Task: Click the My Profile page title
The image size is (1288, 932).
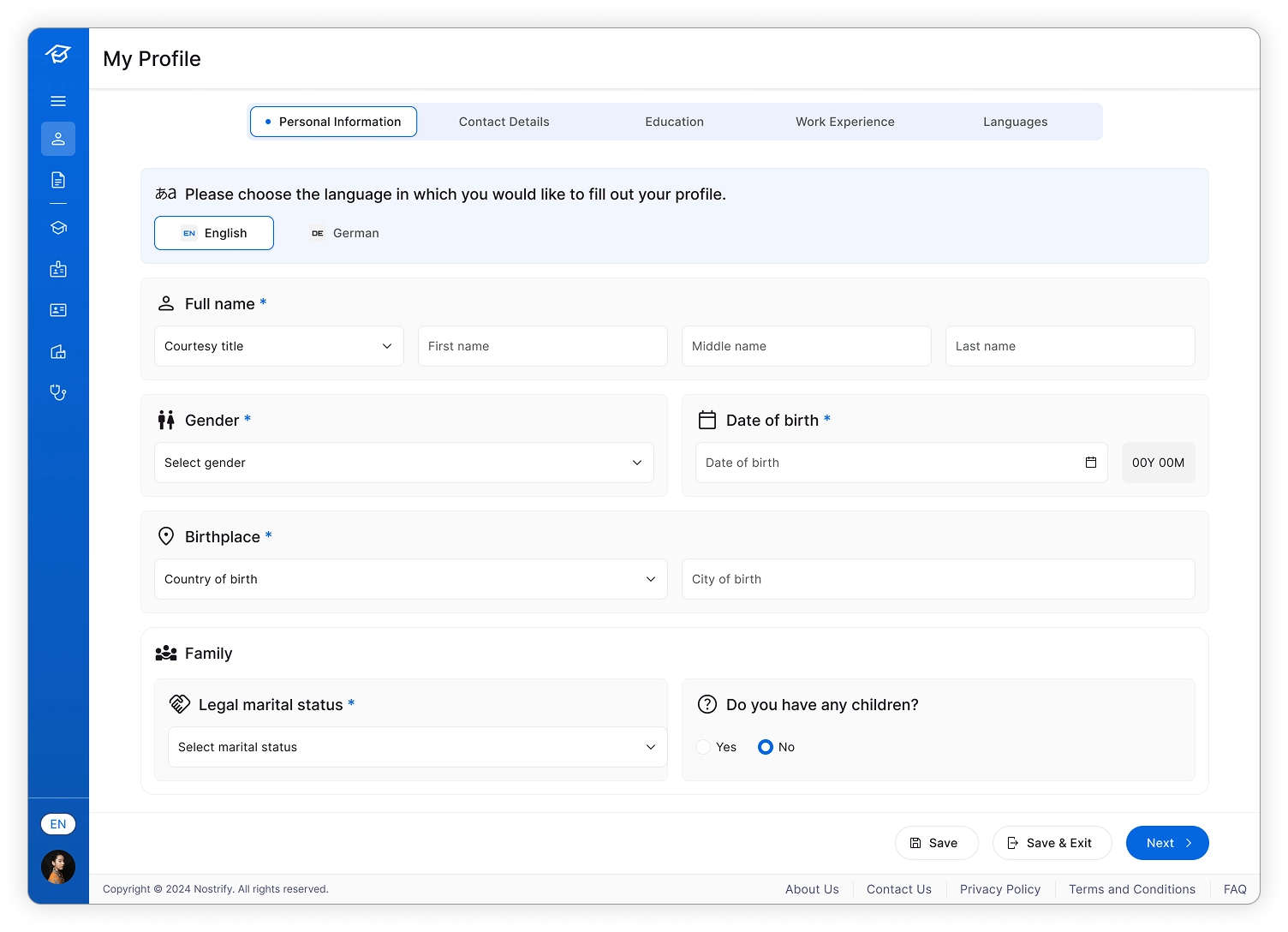Action: click(x=152, y=58)
